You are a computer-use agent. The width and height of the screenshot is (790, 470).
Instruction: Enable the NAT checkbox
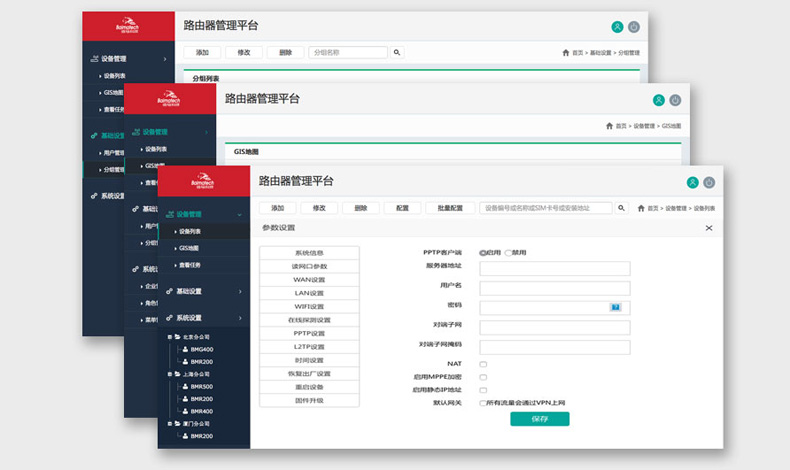[x=483, y=364]
